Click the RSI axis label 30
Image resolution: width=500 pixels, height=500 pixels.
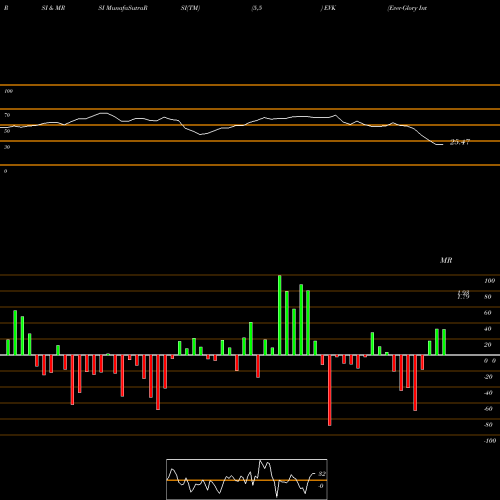(x=7, y=147)
